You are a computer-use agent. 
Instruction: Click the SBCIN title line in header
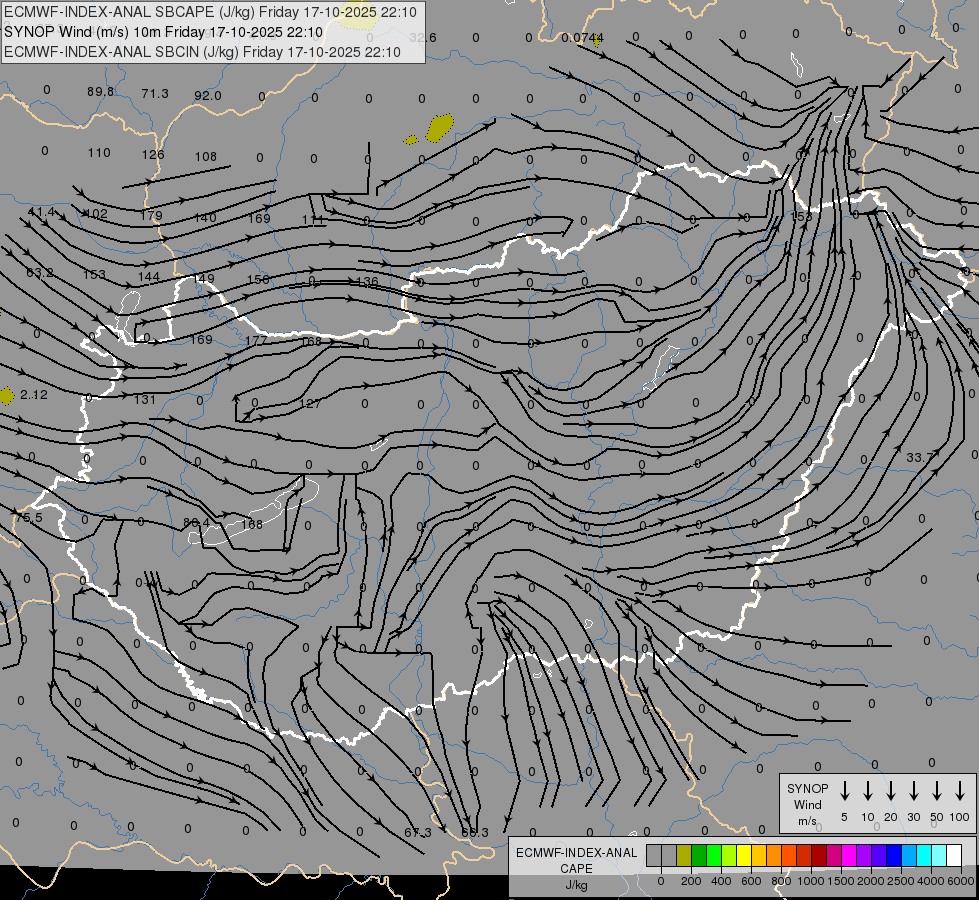pyautogui.click(x=202, y=52)
